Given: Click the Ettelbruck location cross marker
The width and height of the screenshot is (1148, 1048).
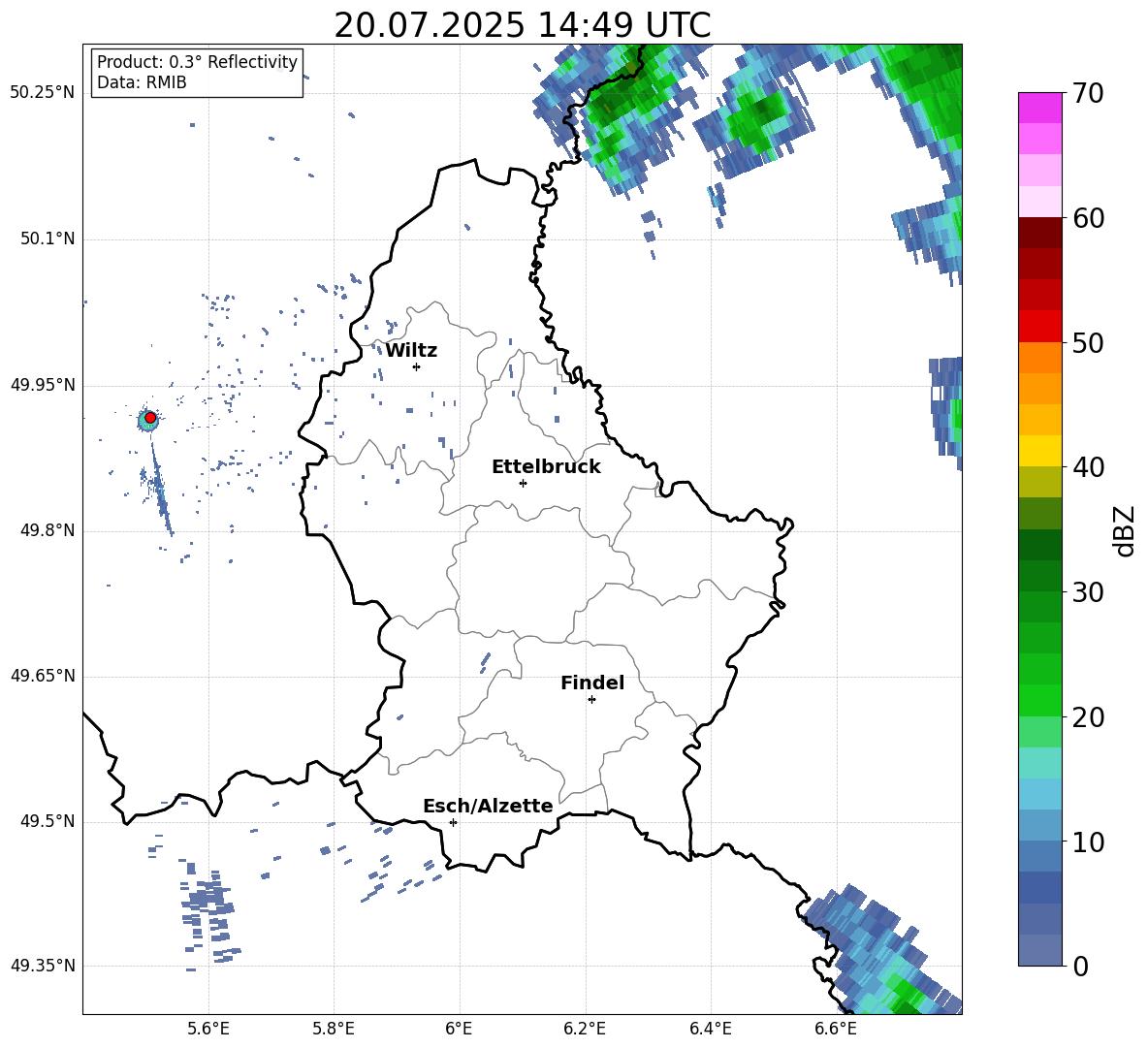Looking at the screenshot, I should pos(523,483).
